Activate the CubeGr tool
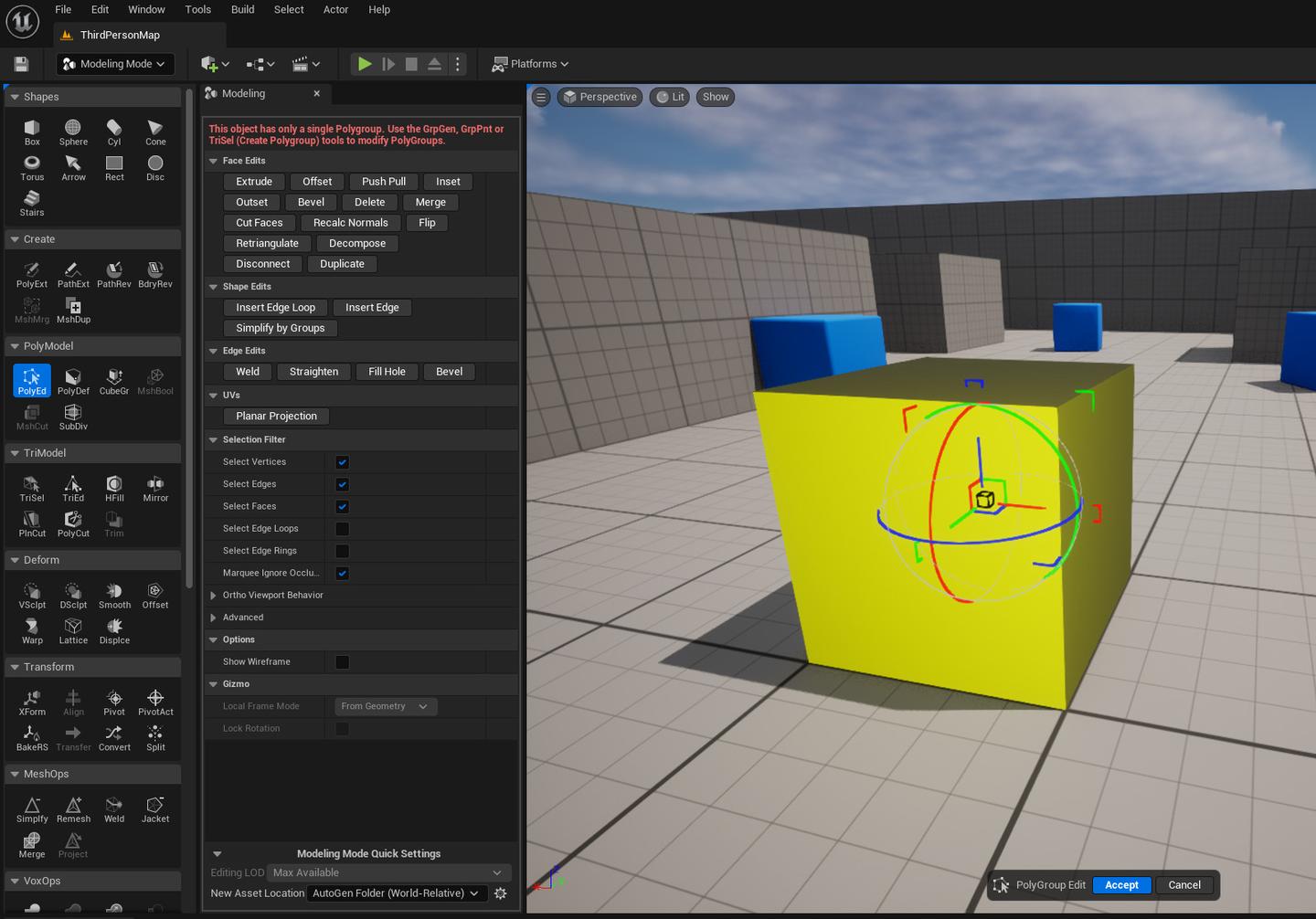 click(x=114, y=381)
